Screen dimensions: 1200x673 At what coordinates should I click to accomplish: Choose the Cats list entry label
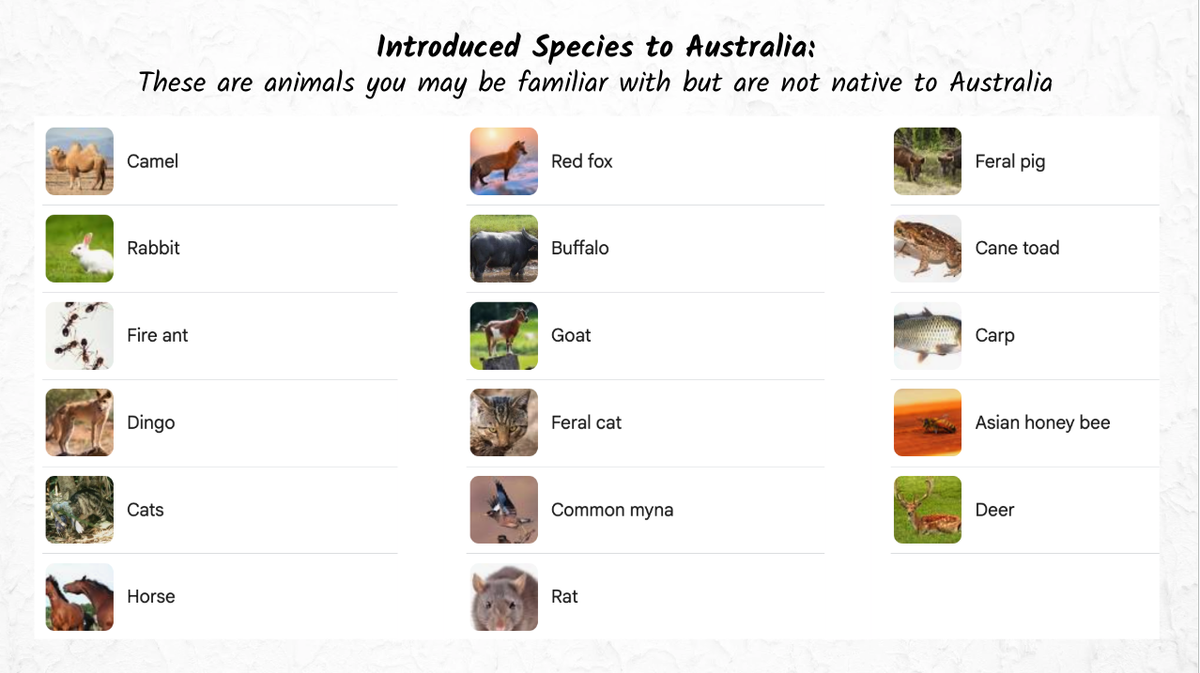pos(145,510)
